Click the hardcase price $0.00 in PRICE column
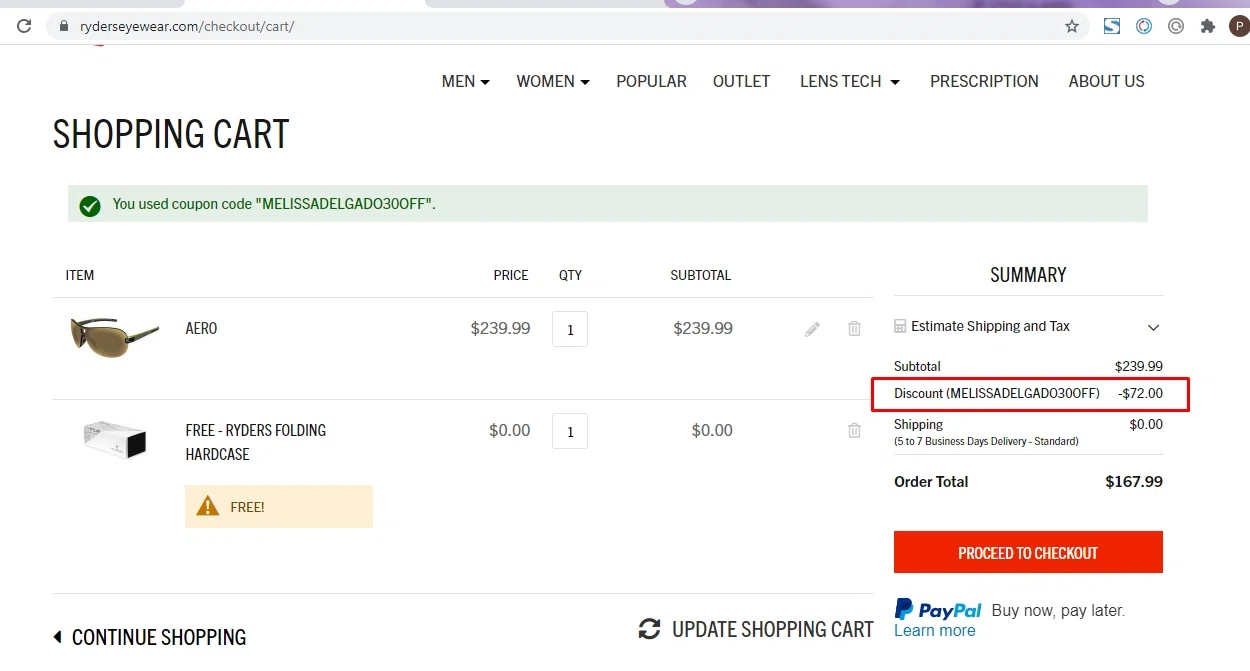 510,430
